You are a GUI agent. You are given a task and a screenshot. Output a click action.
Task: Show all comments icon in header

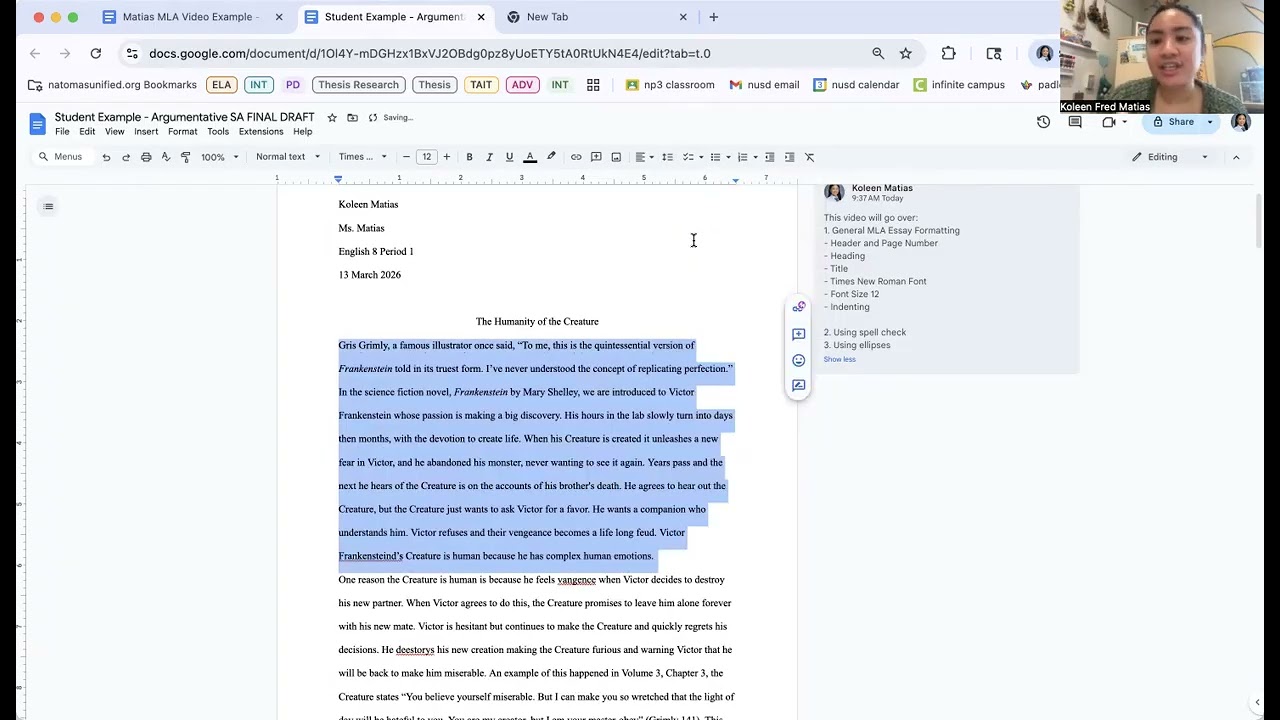(1075, 122)
